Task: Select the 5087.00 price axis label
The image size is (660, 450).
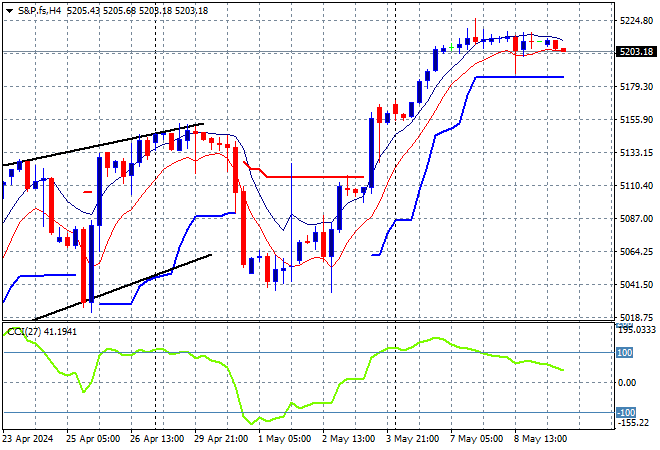Action: [x=636, y=218]
